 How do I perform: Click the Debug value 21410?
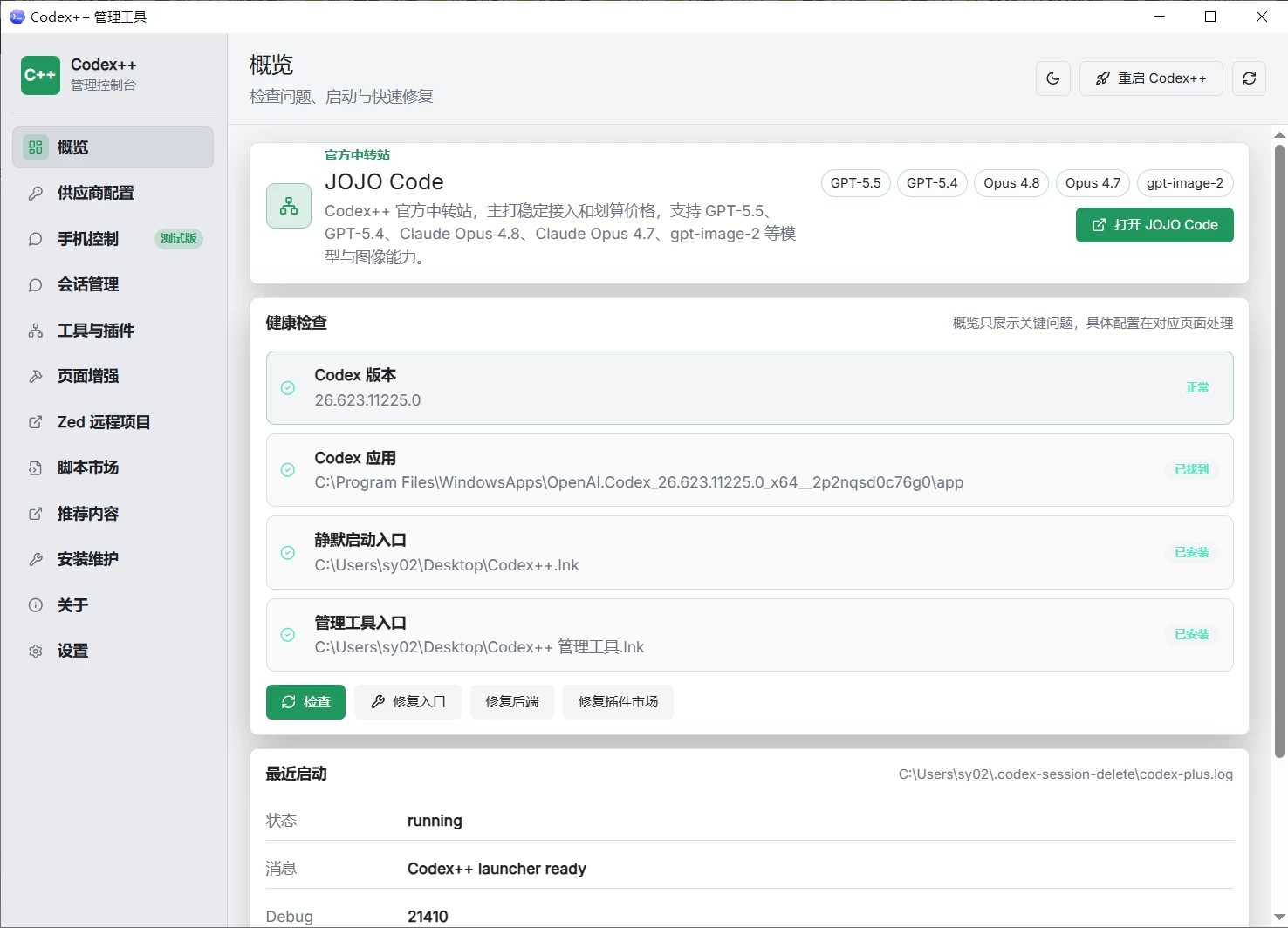[428, 917]
